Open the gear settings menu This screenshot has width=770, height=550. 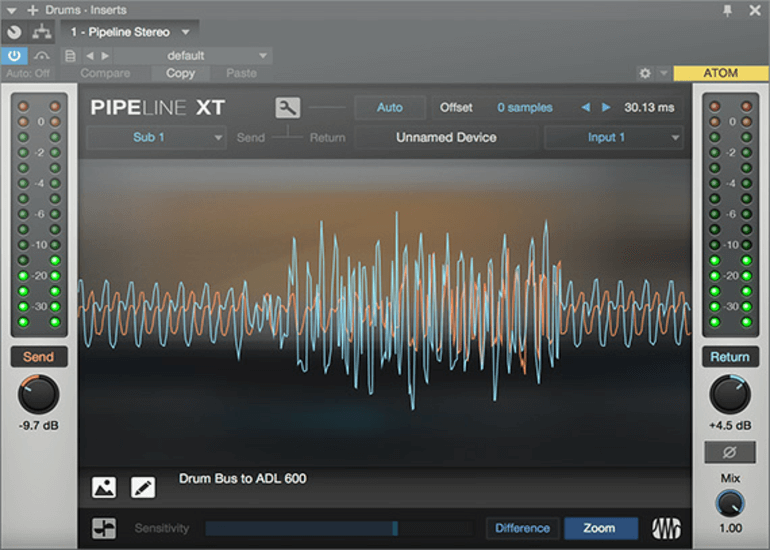[x=646, y=73]
